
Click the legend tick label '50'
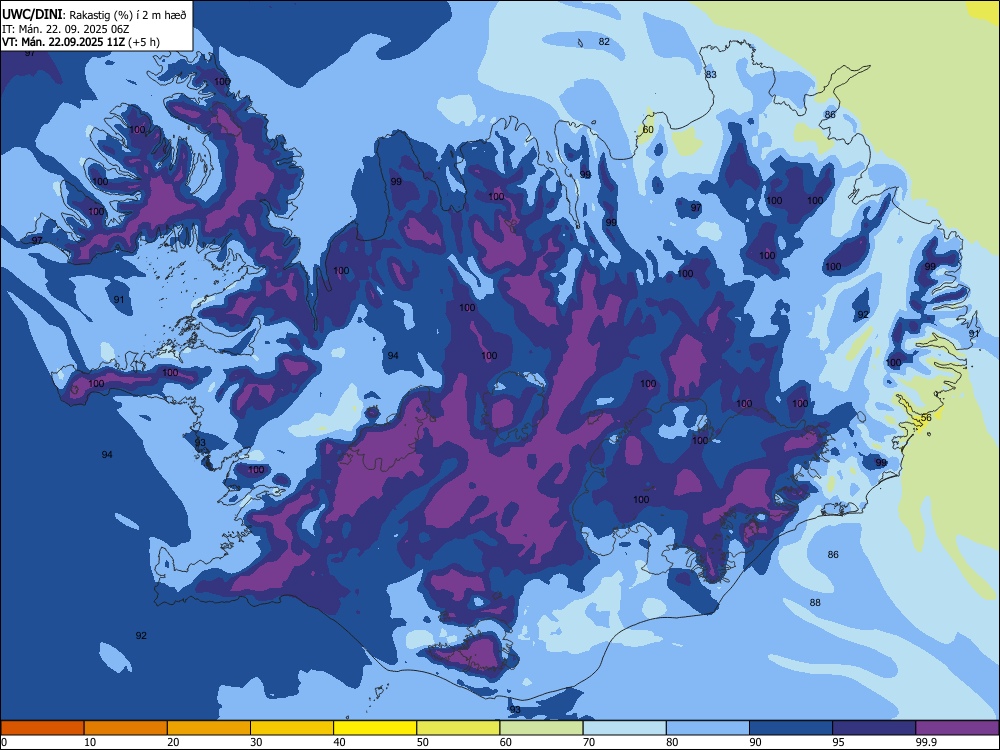(423, 742)
